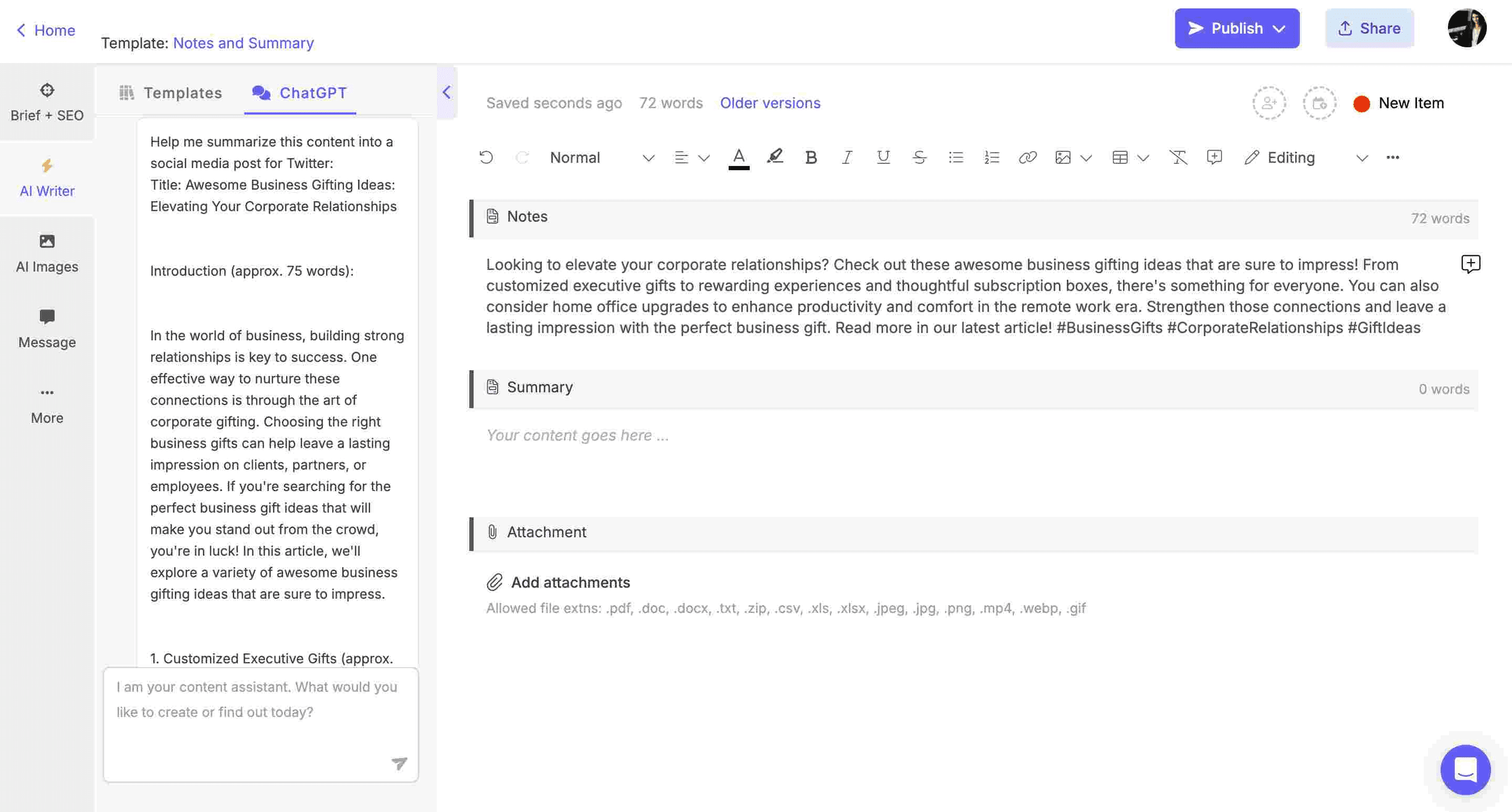Switch to the ChatGPT tab
1512x812 pixels.
300,93
